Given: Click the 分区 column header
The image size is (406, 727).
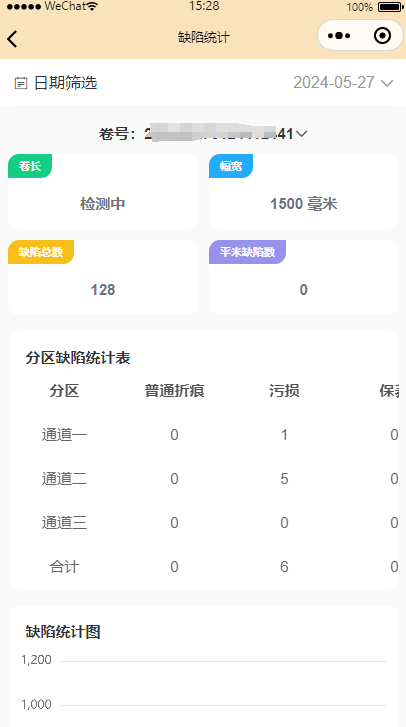Looking at the screenshot, I should point(64,391).
